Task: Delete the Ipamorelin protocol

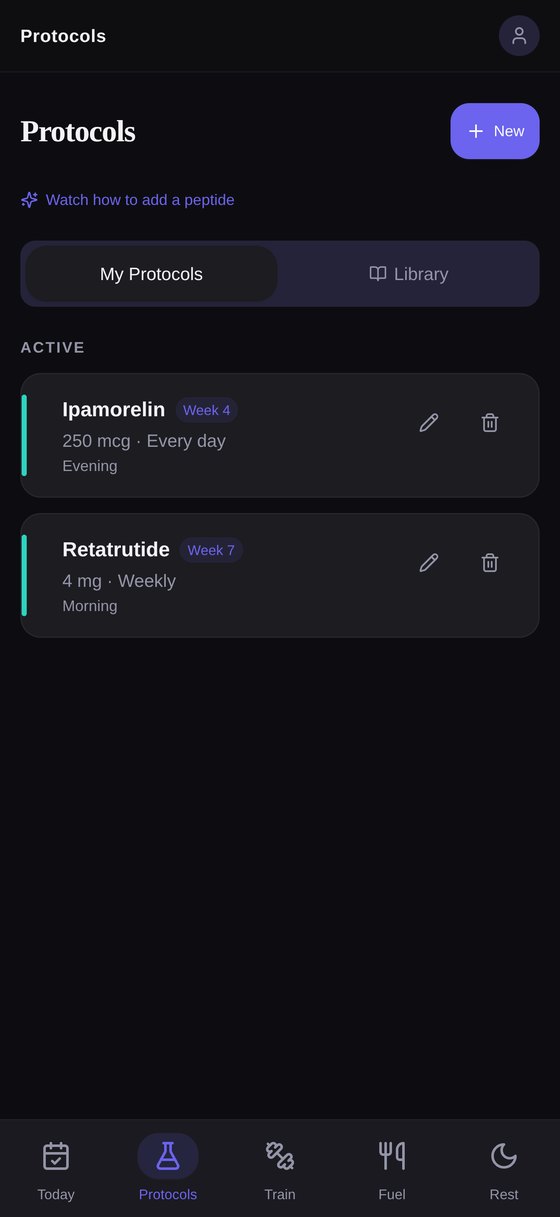Action: (x=490, y=423)
